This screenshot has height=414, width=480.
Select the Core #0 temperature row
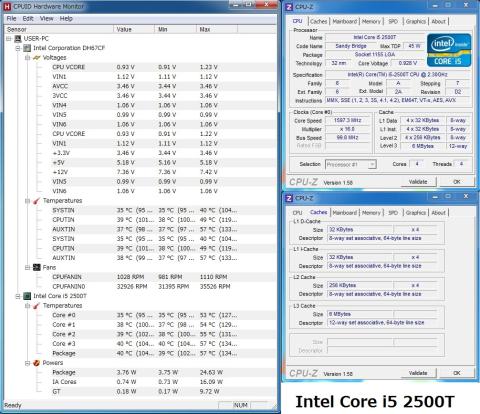(x=140, y=315)
